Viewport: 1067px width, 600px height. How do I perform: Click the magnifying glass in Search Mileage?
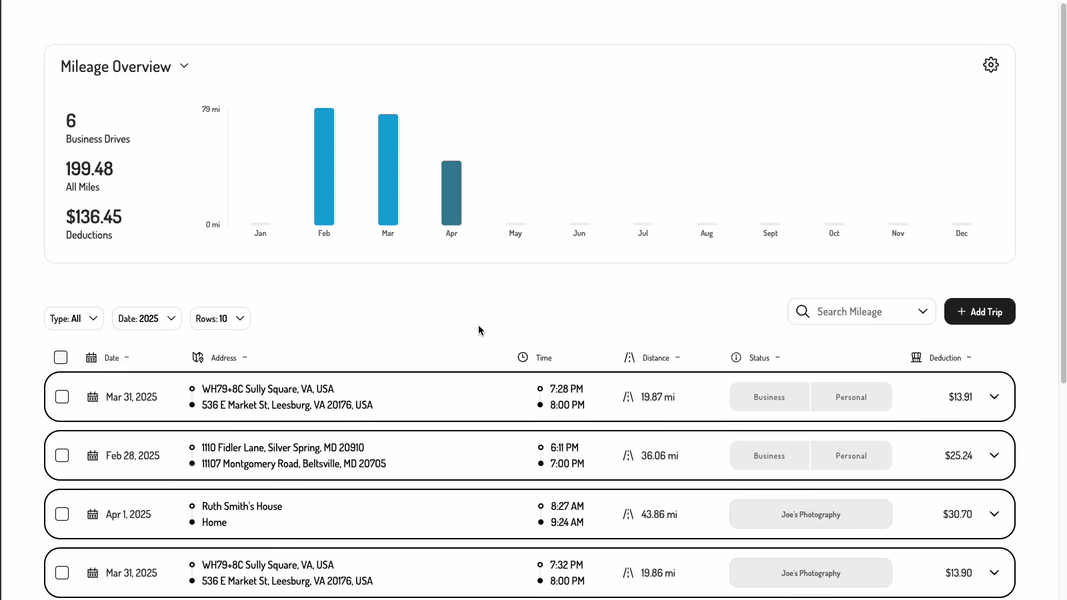pos(802,311)
